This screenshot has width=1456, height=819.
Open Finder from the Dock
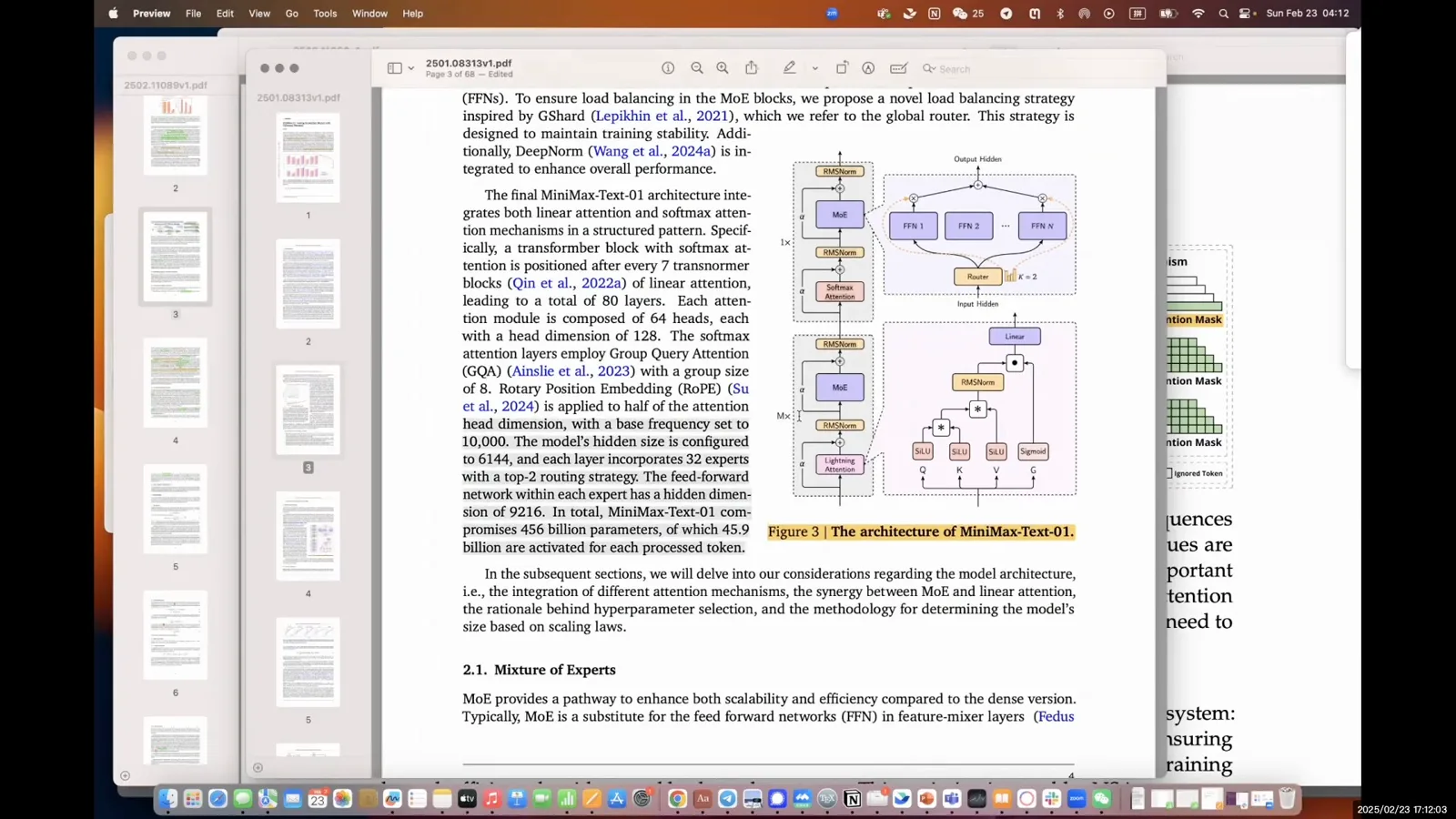point(168,799)
